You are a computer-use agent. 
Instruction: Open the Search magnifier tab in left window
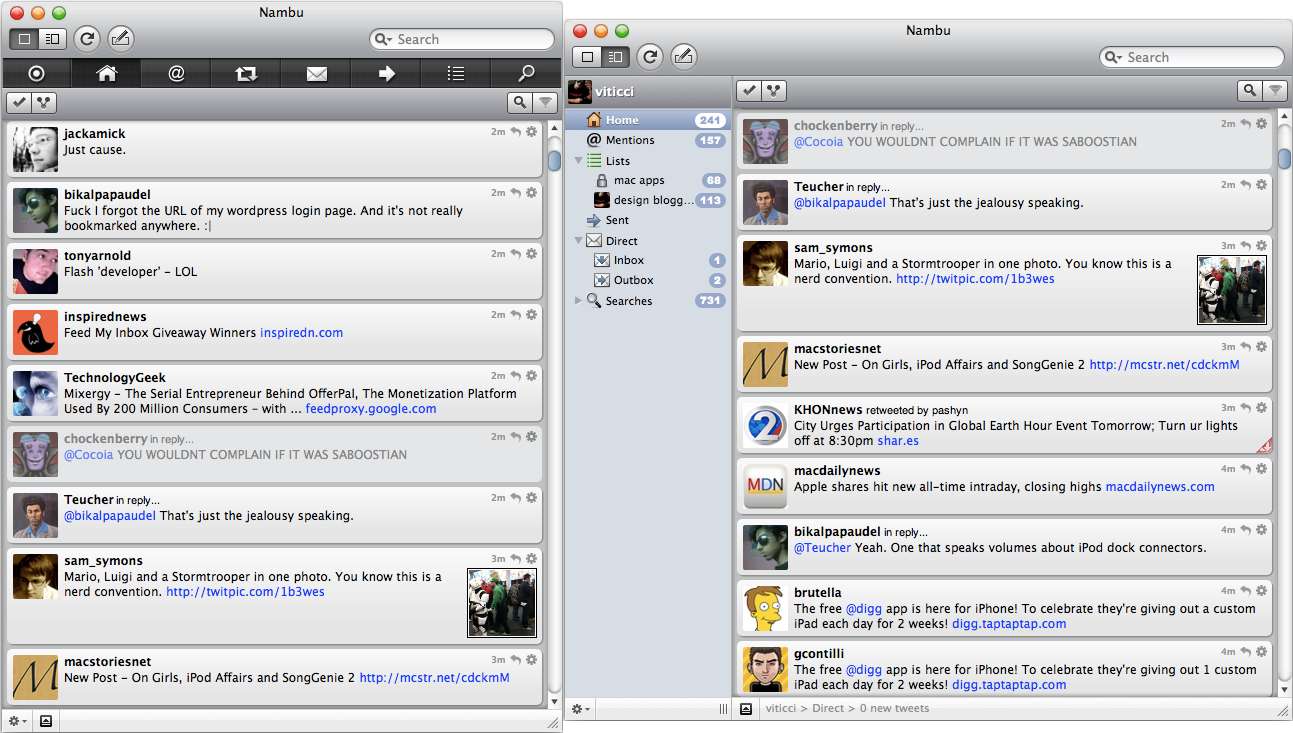[x=526, y=73]
